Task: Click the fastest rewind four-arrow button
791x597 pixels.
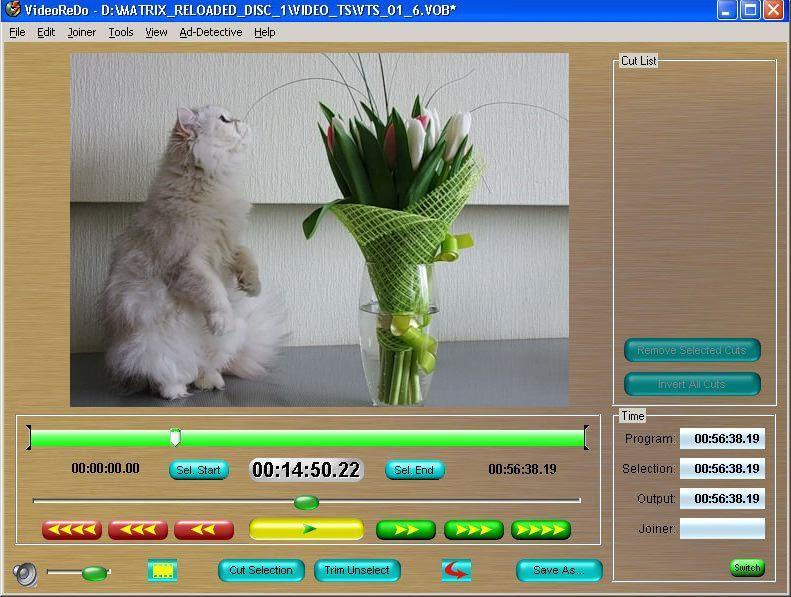Action: click(72, 530)
